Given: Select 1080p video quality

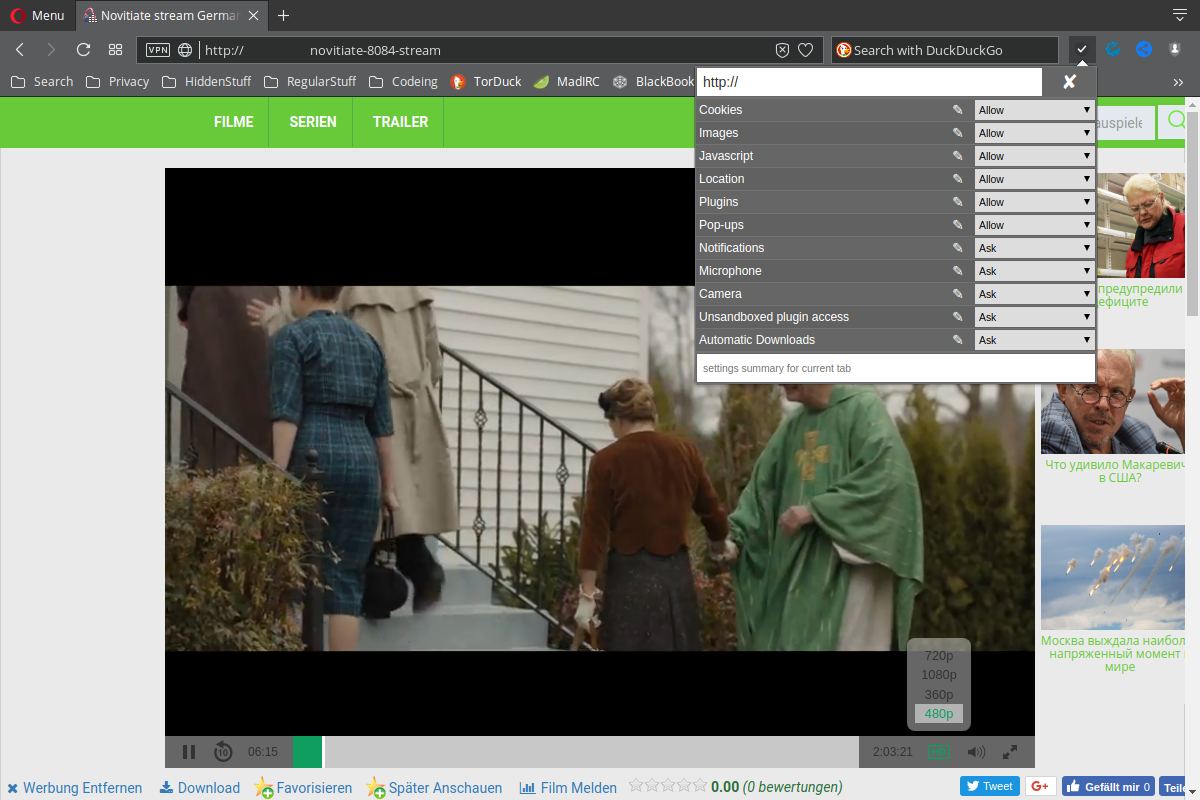Looking at the screenshot, I should click(939, 675).
